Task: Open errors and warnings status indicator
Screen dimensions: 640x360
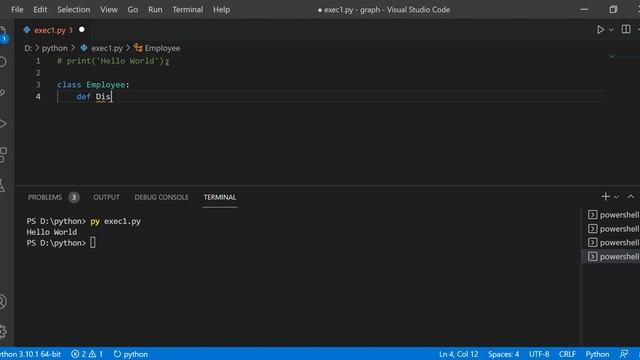Action: 87,354
